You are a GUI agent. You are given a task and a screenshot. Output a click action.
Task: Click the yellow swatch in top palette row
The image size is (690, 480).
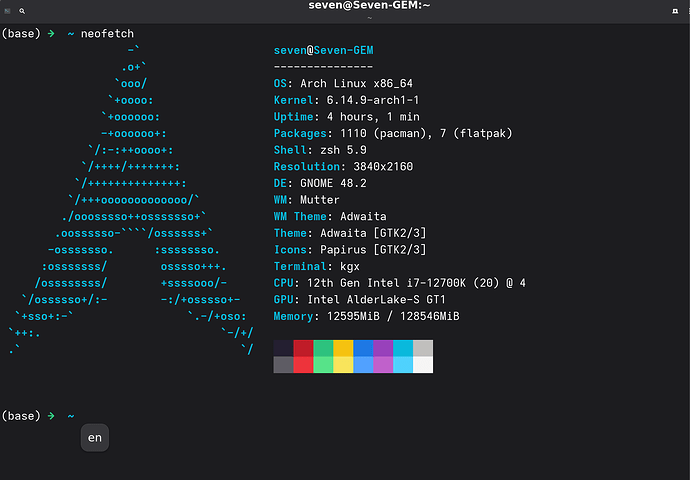tap(343, 348)
